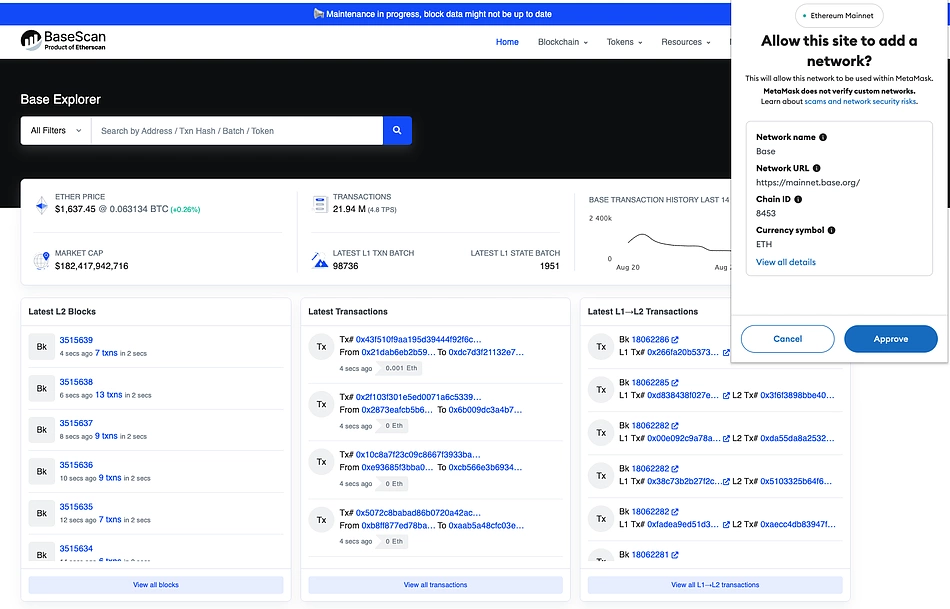Screen dimensions: 950x609
Task: Select Home in the navigation menu
Action: tap(507, 42)
